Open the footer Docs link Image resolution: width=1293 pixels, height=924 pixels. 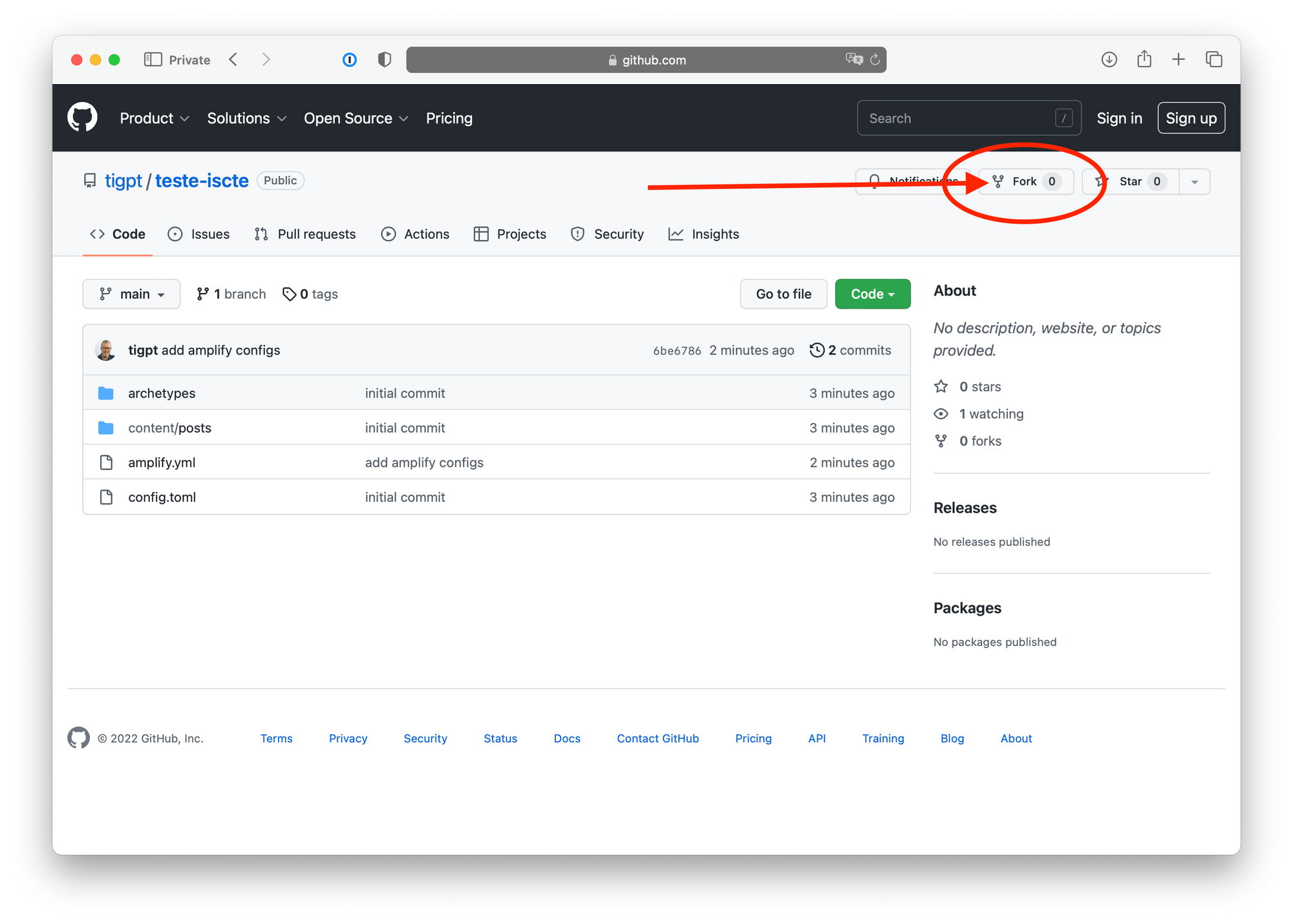tap(567, 738)
